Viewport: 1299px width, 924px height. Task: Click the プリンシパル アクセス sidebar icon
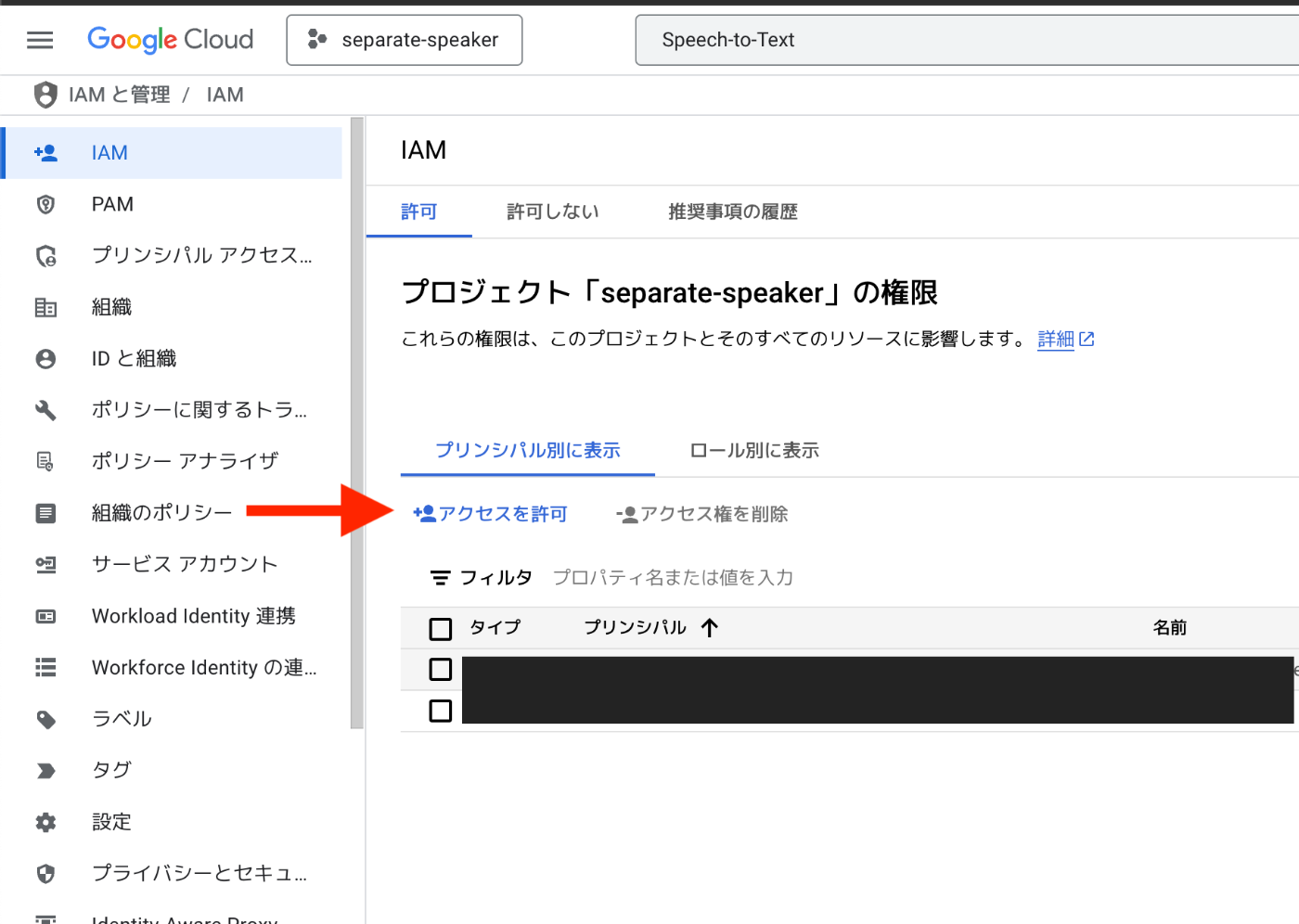[x=45, y=256]
